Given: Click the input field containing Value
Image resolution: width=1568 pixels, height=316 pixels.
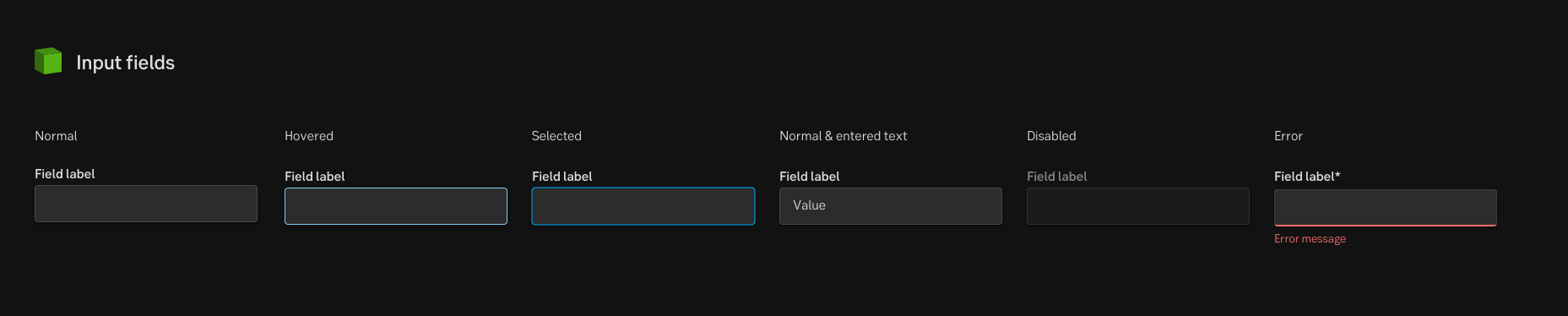Looking at the screenshot, I should (x=891, y=206).
